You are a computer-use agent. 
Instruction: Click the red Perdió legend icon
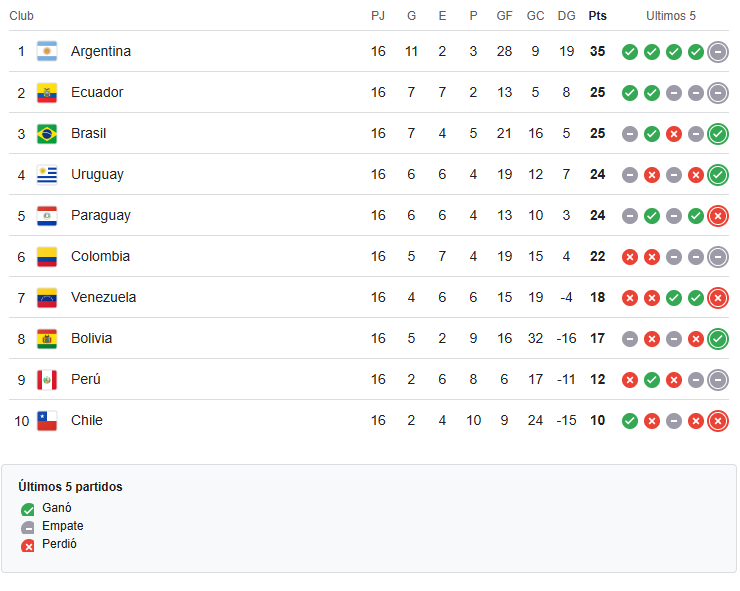(x=27, y=546)
